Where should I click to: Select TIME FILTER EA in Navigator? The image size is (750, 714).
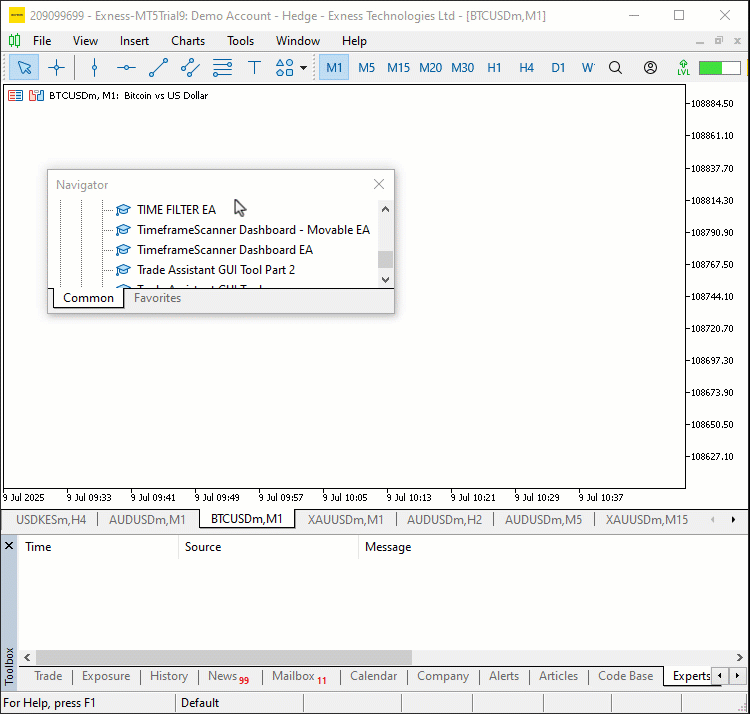[176, 209]
